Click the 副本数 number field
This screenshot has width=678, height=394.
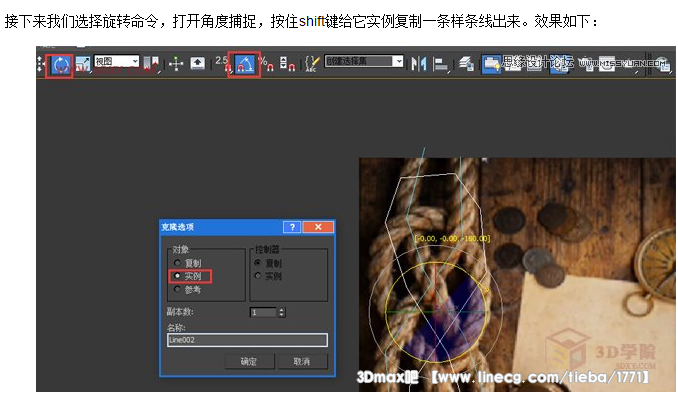pos(263,312)
